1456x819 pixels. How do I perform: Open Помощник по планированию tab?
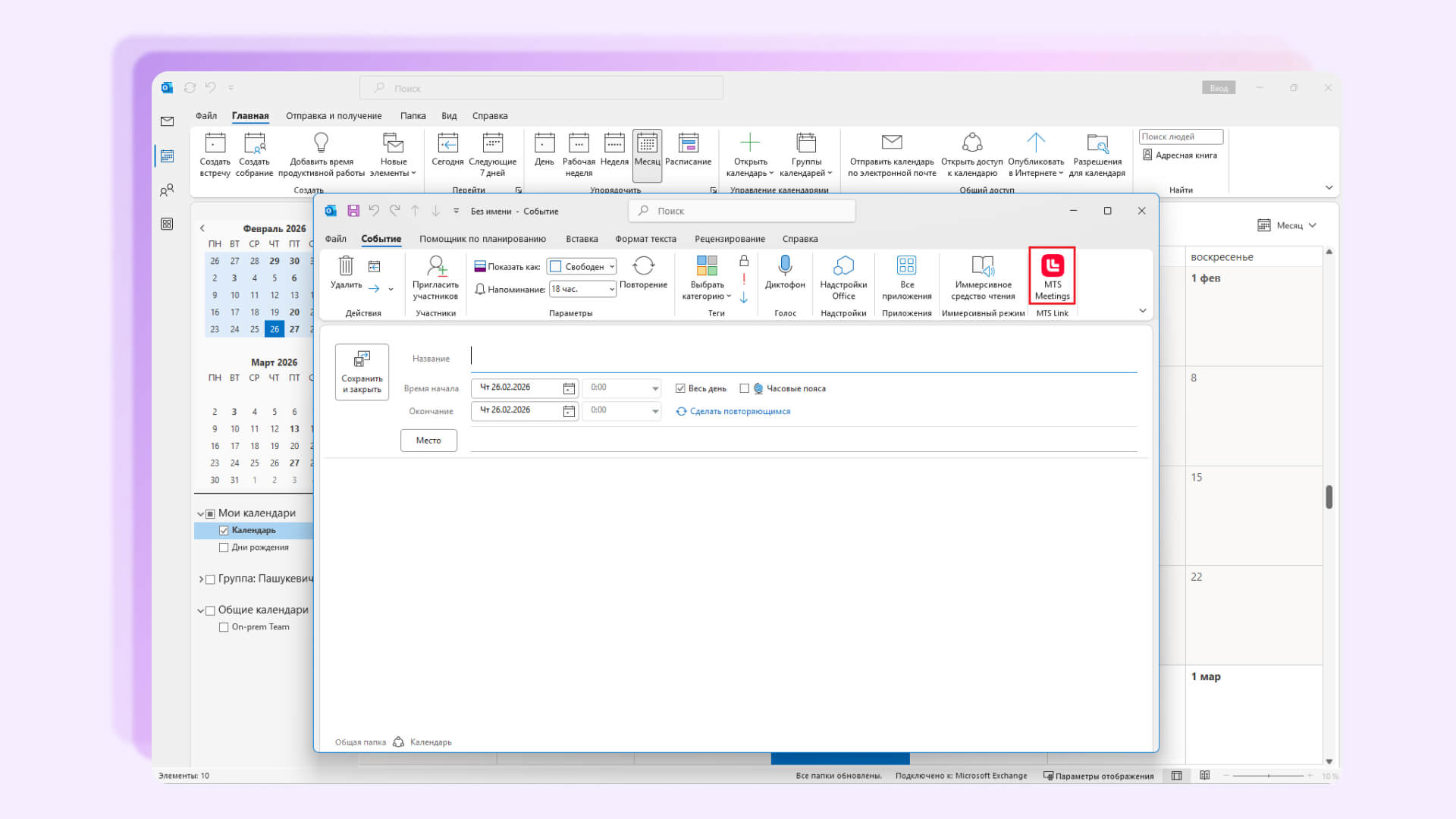point(482,239)
